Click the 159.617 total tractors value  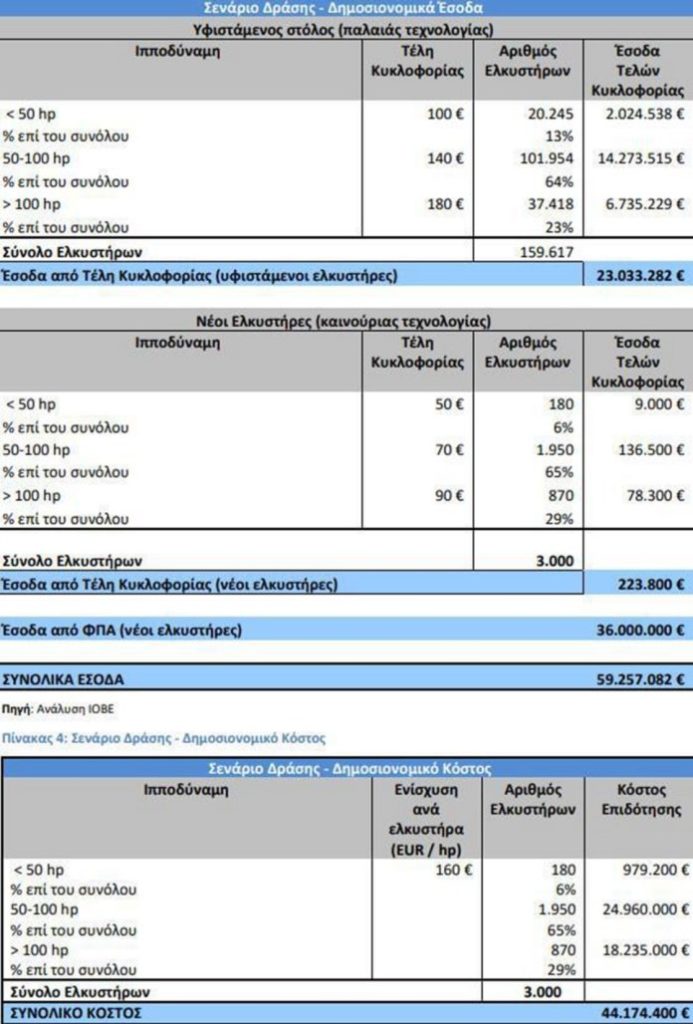pos(546,253)
